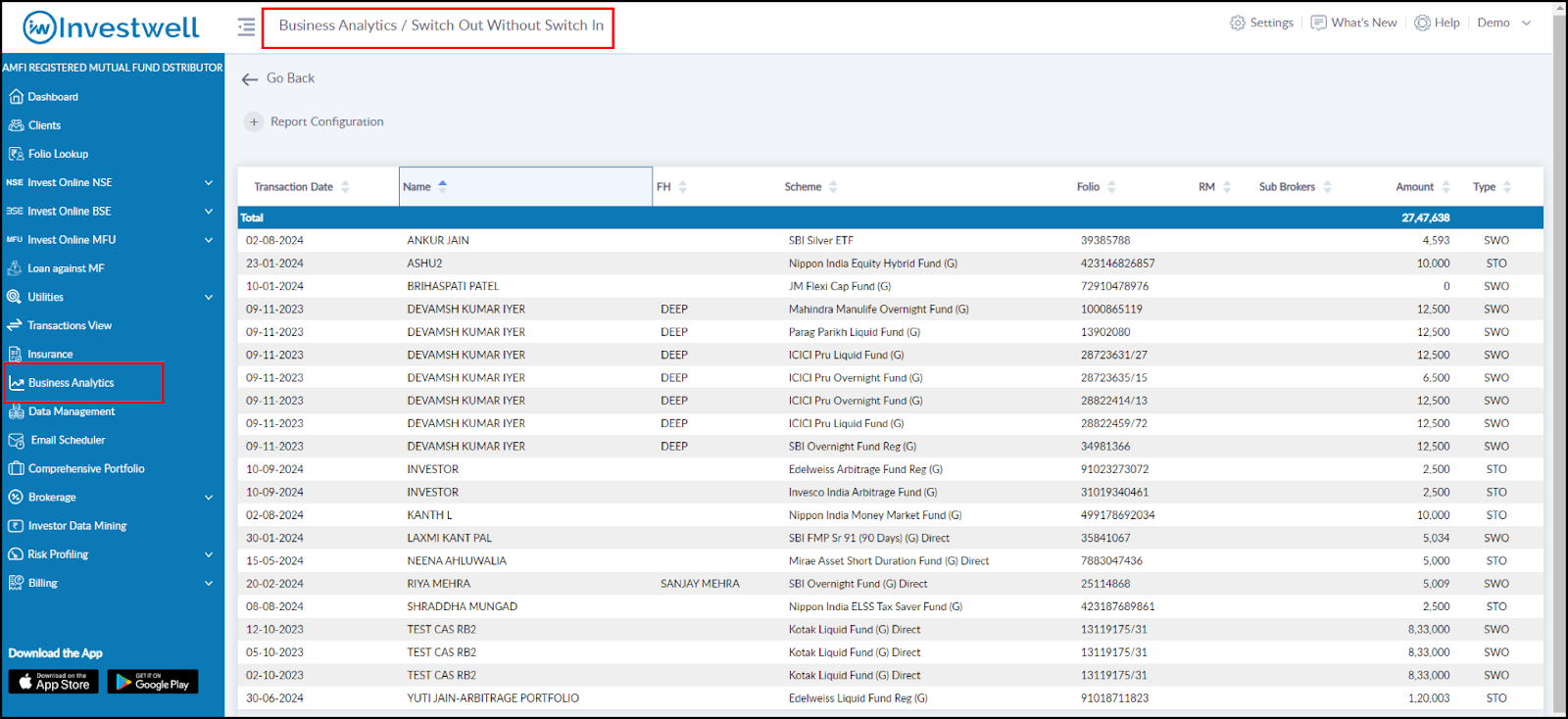This screenshot has height=719, width=1568.
Task: Sort by Type column arrows
Action: click(1507, 187)
